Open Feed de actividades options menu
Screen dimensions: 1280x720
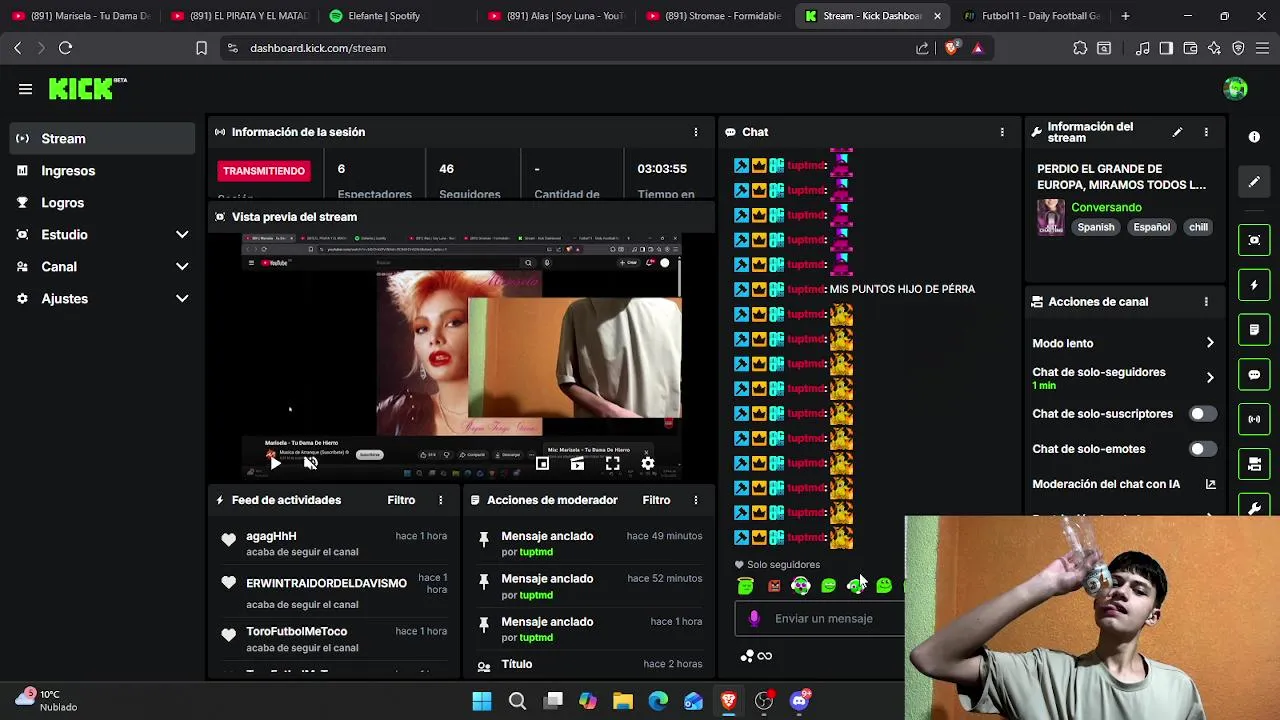[x=441, y=500]
